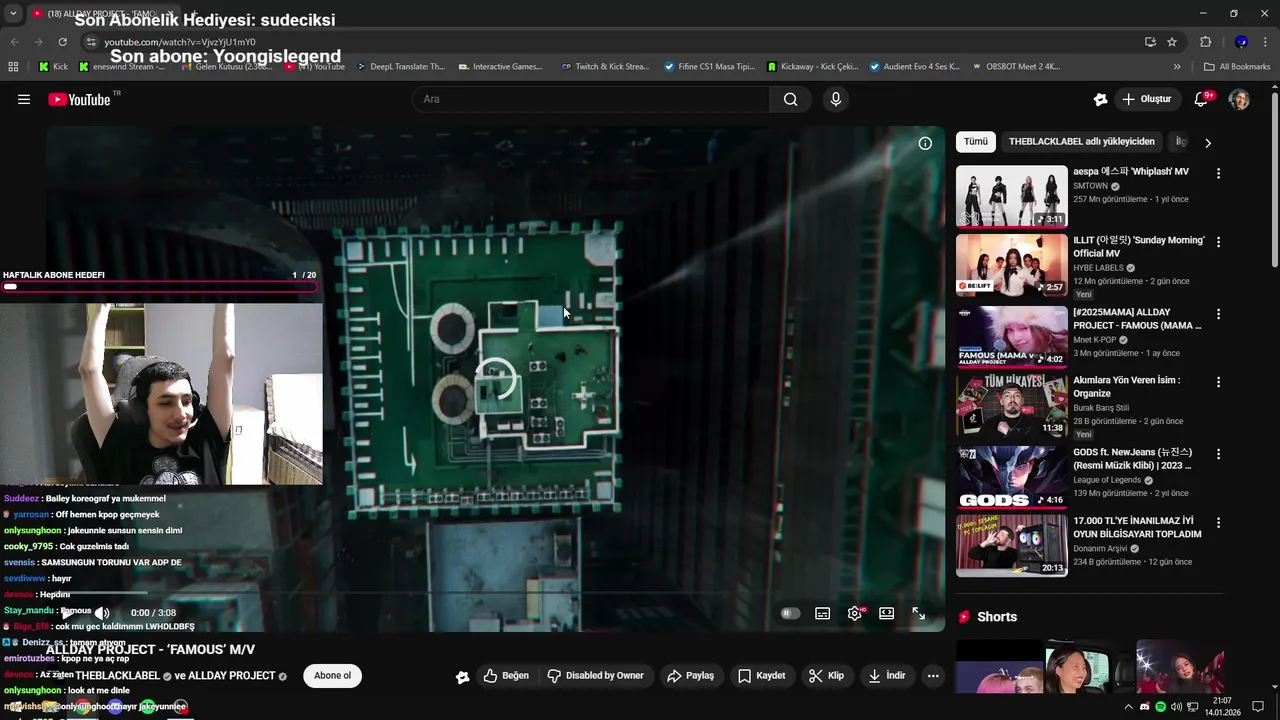Screen dimensions: 1280x720
Task: Open DeepL Translate bookmark
Action: [399, 67]
